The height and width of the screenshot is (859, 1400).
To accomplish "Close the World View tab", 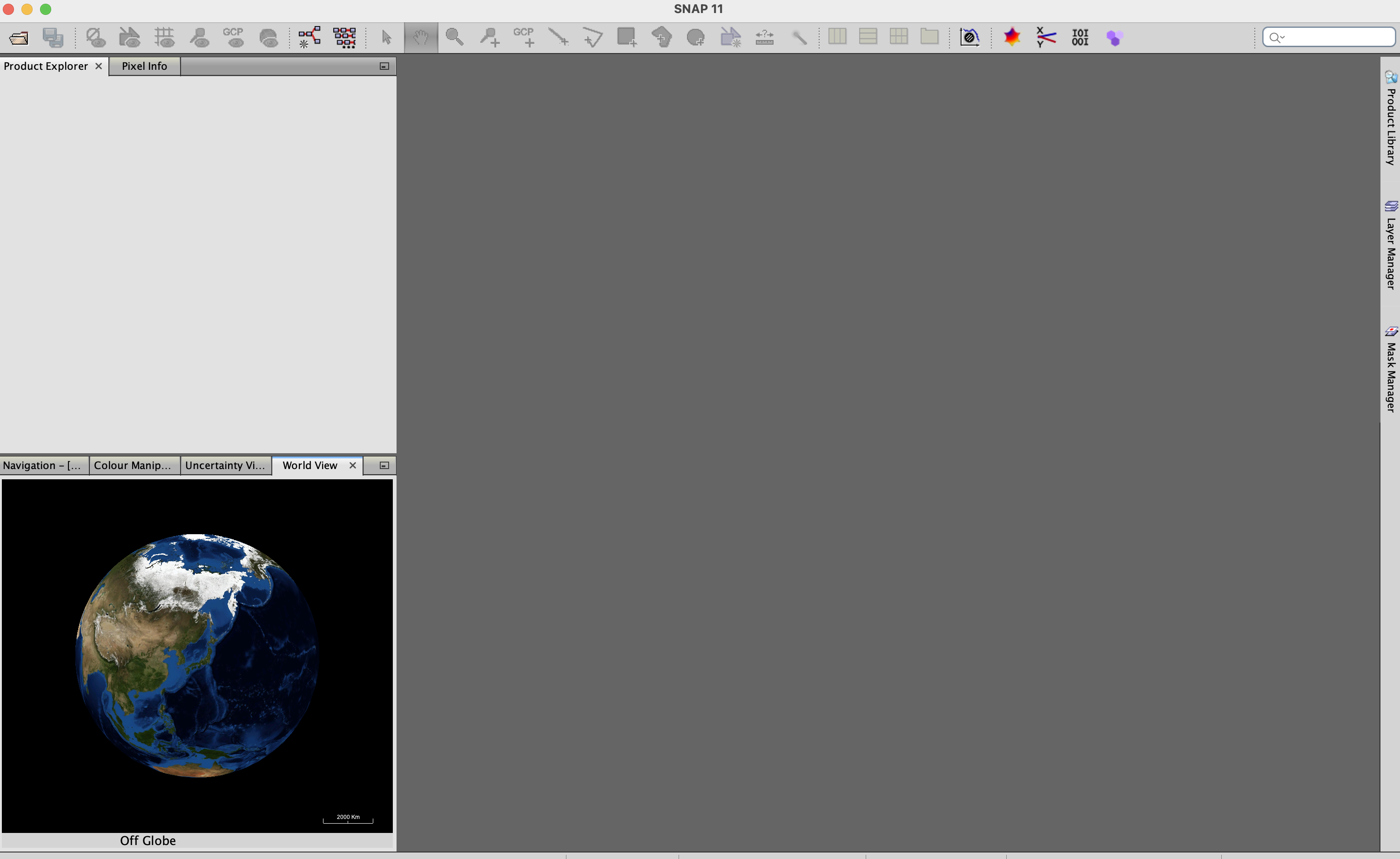I will click(x=353, y=465).
